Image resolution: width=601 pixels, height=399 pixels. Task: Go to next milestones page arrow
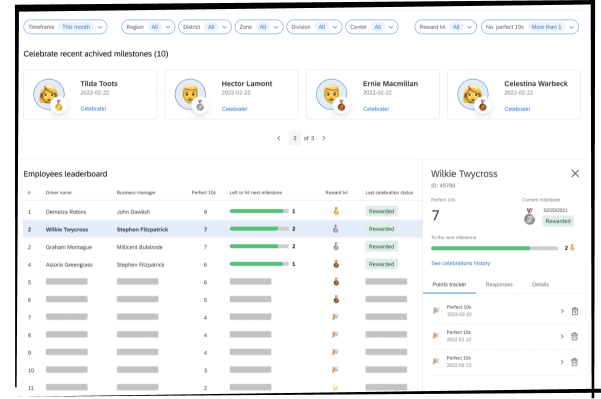(x=324, y=138)
